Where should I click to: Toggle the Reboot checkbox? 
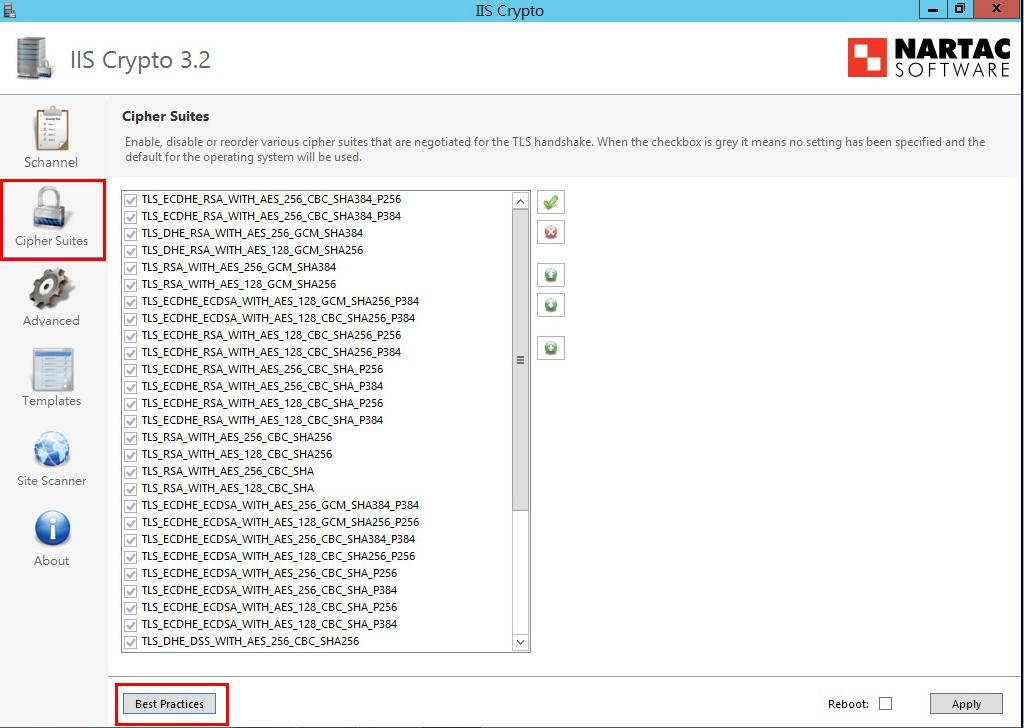(x=885, y=703)
